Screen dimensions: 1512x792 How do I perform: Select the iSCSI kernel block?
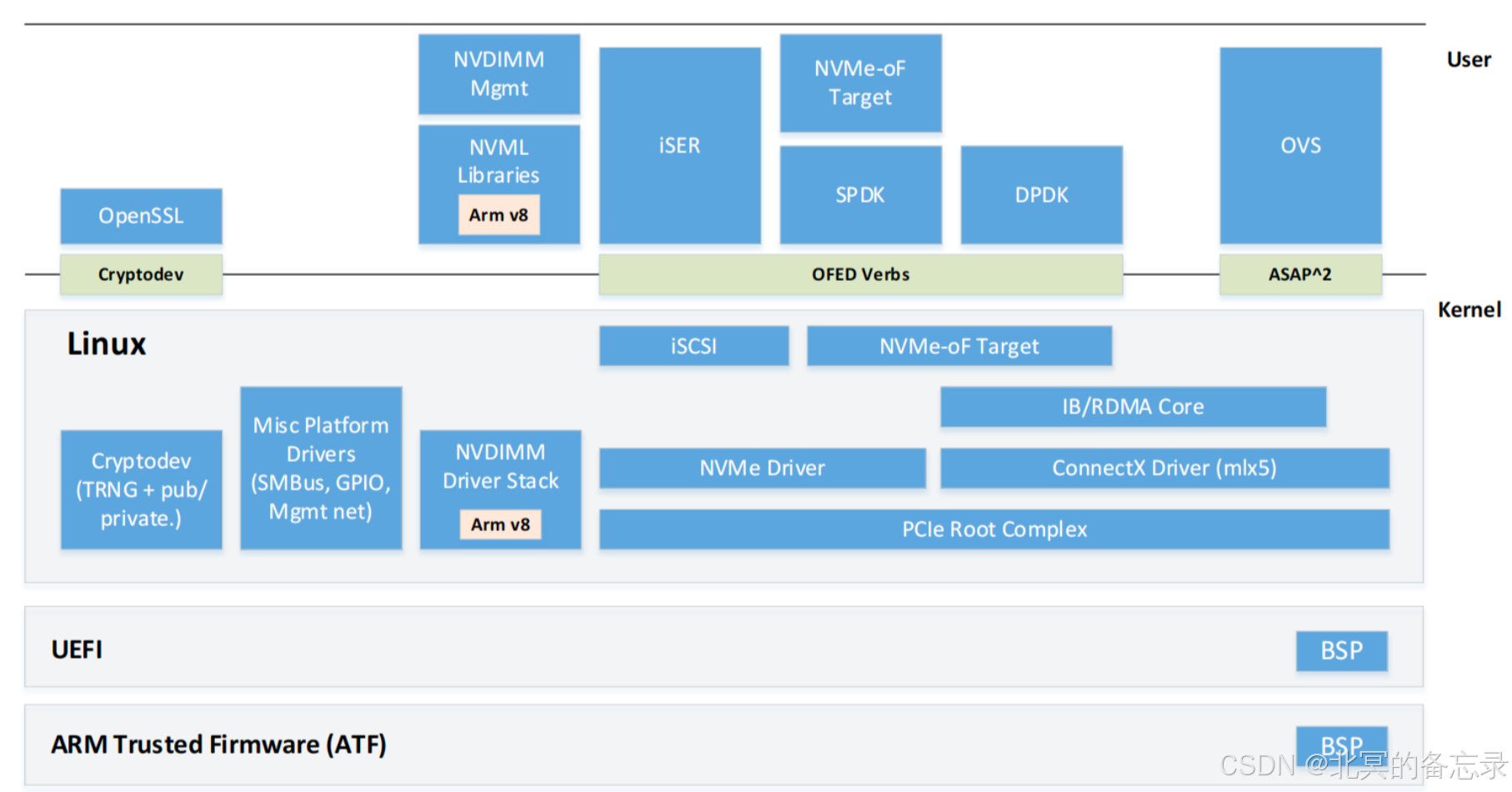tap(694, 346)
